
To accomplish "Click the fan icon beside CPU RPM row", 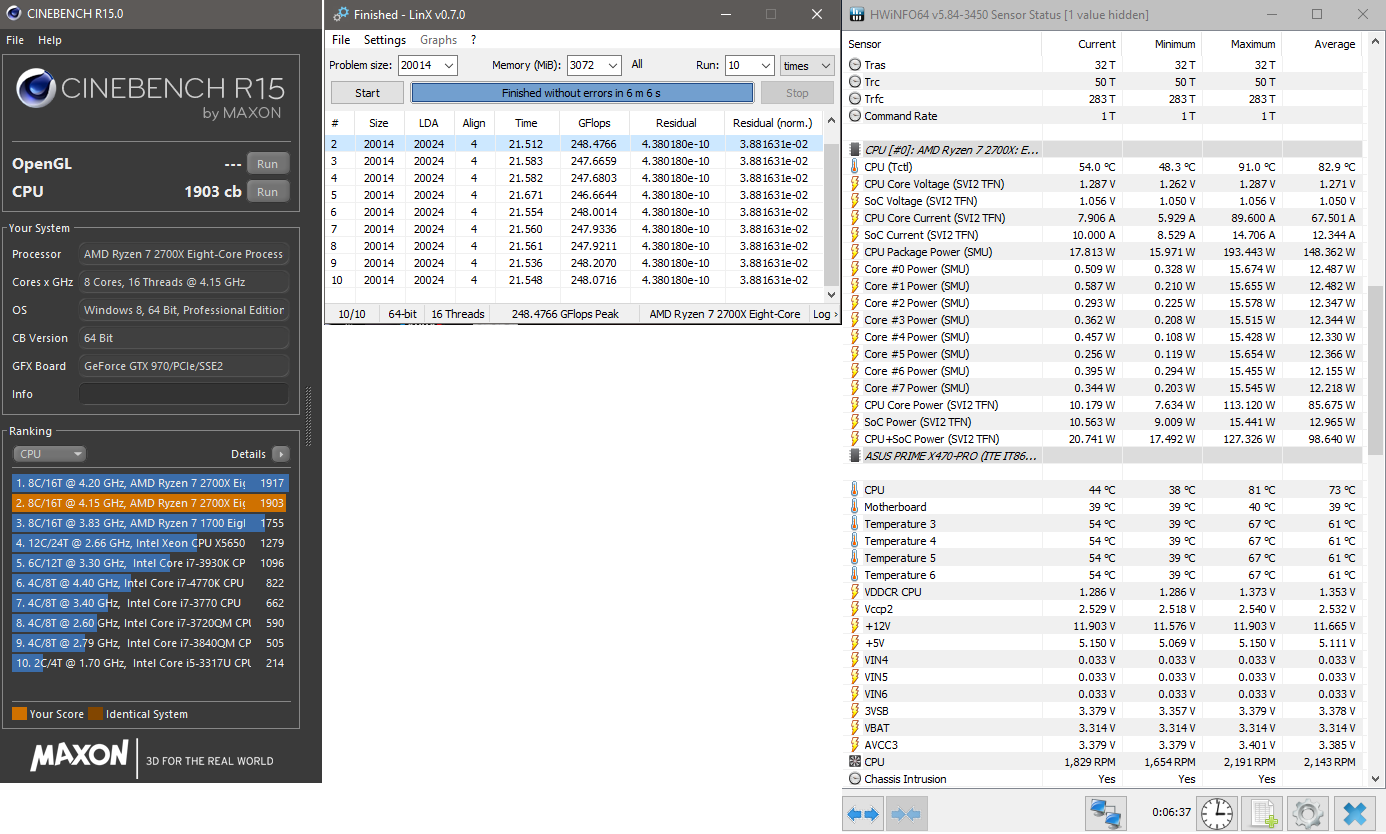I will (855, 762).
